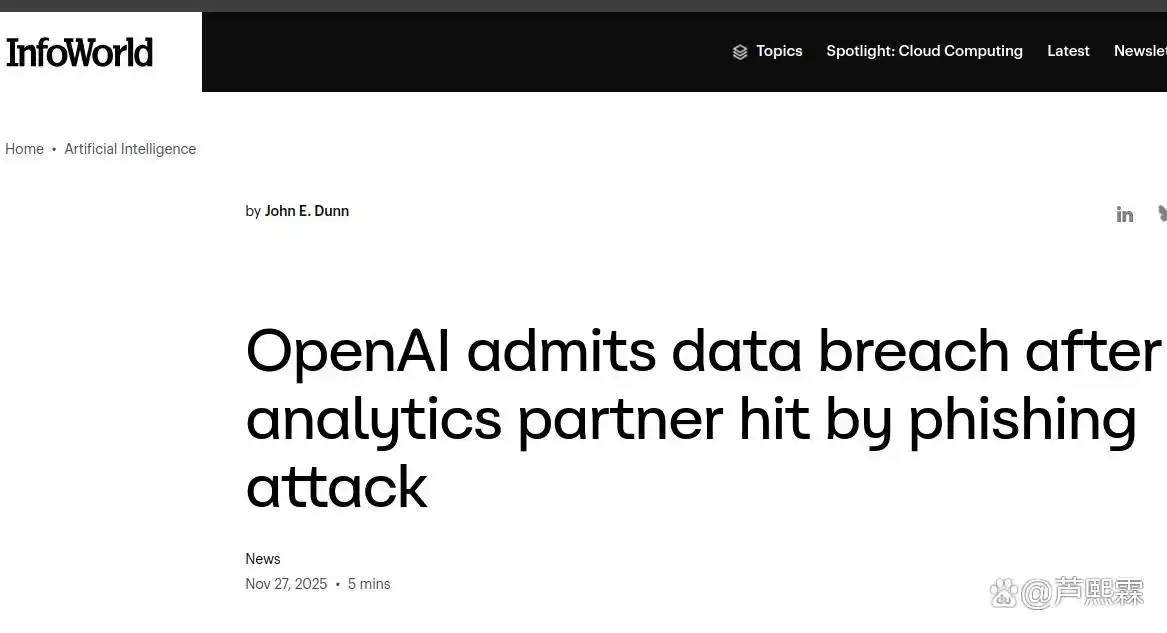Click the stacked layers Topics icon
The image size is (1167, 633).
(740, 52)
